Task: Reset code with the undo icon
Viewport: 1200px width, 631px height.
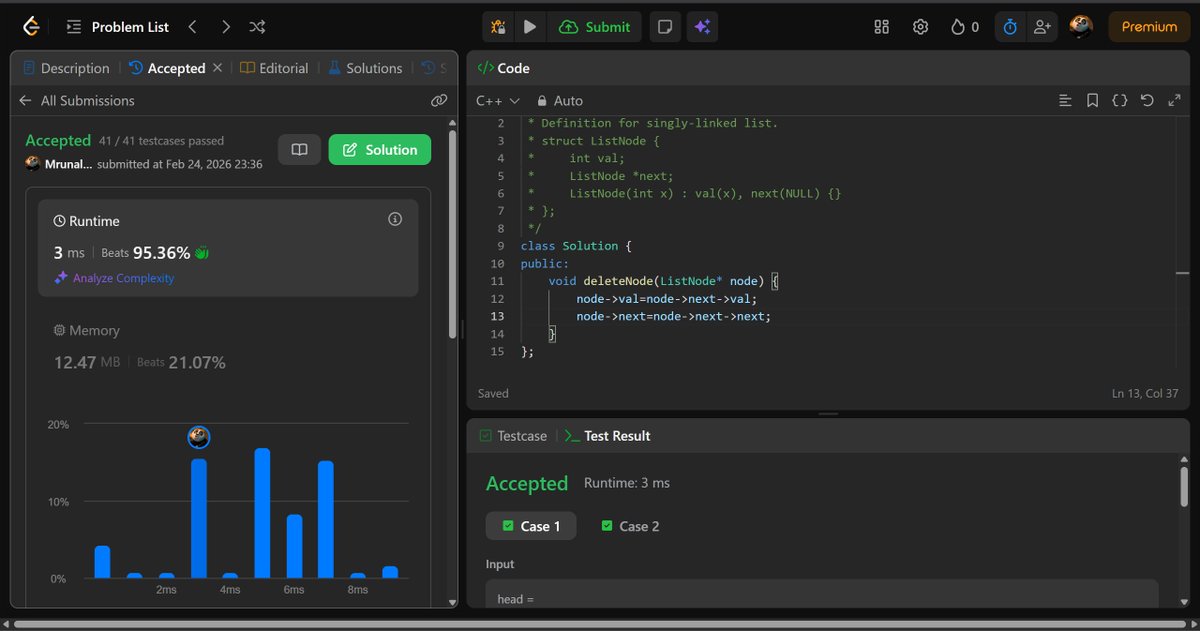Action: click(x=1147, y=100)
